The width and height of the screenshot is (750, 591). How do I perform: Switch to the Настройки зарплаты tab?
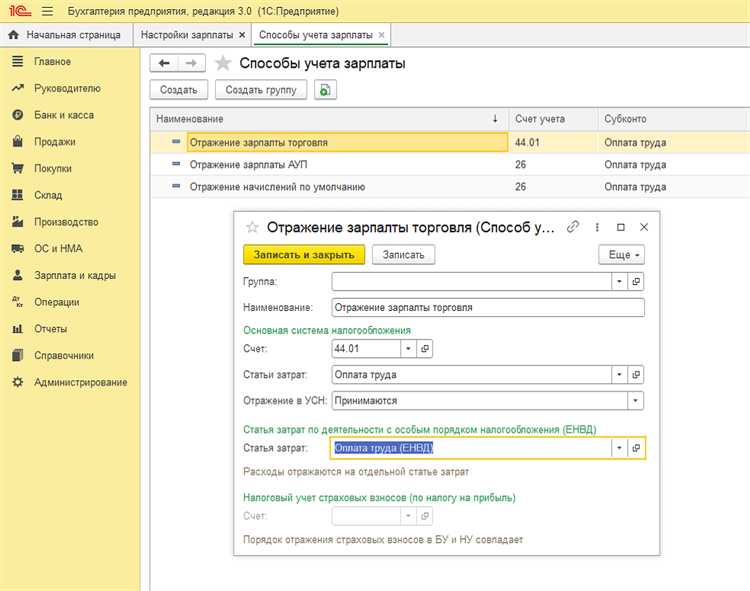[x=187, y=35]
